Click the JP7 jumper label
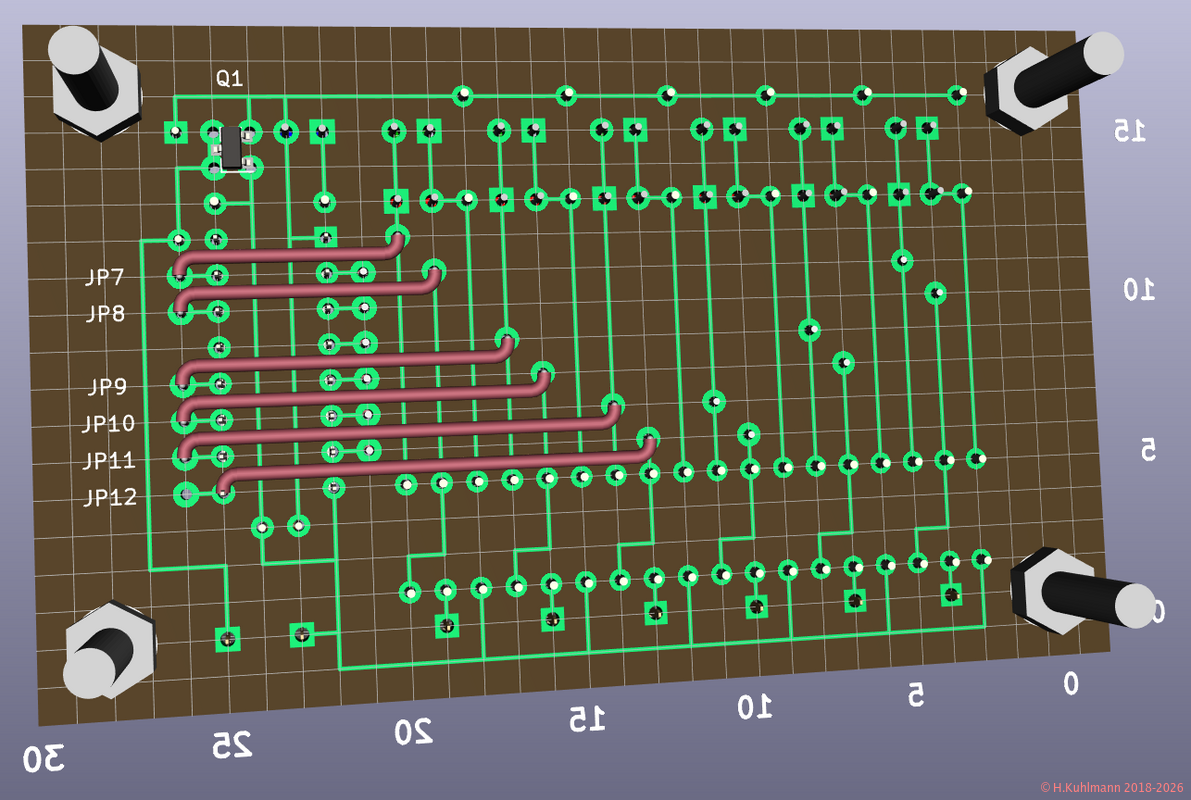 tap(104, 277)
